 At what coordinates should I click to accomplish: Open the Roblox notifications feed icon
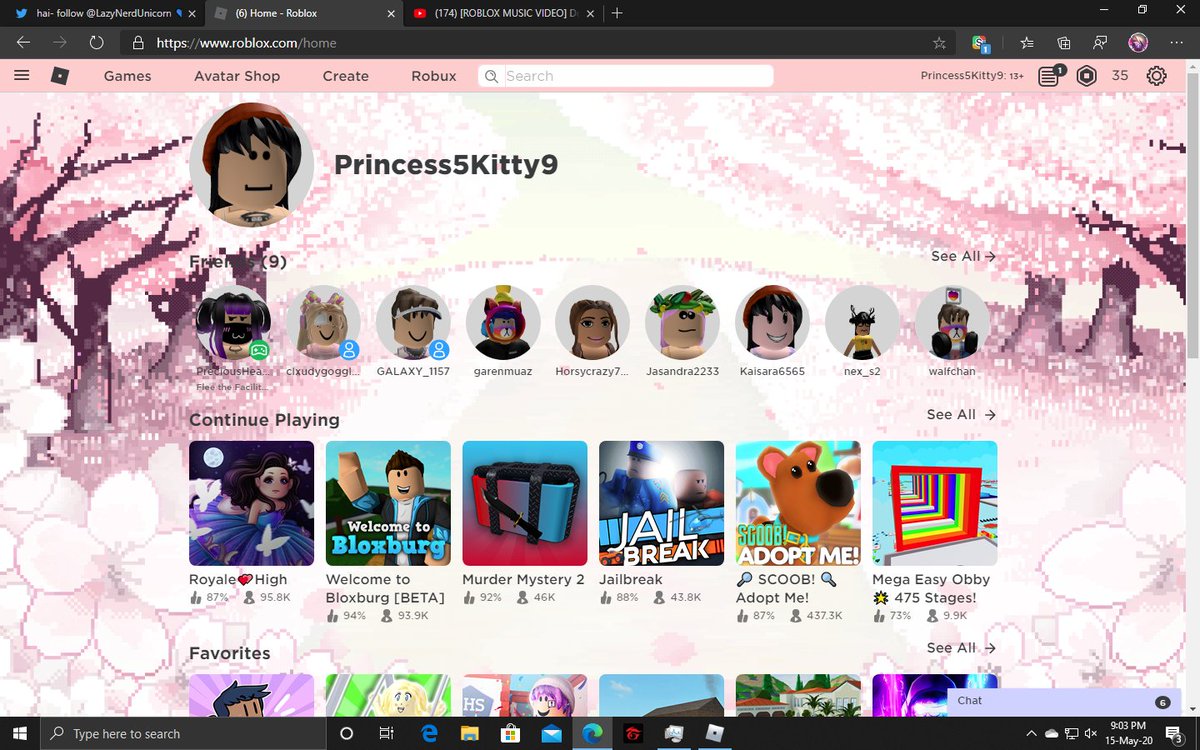[x=1049, y=76]
